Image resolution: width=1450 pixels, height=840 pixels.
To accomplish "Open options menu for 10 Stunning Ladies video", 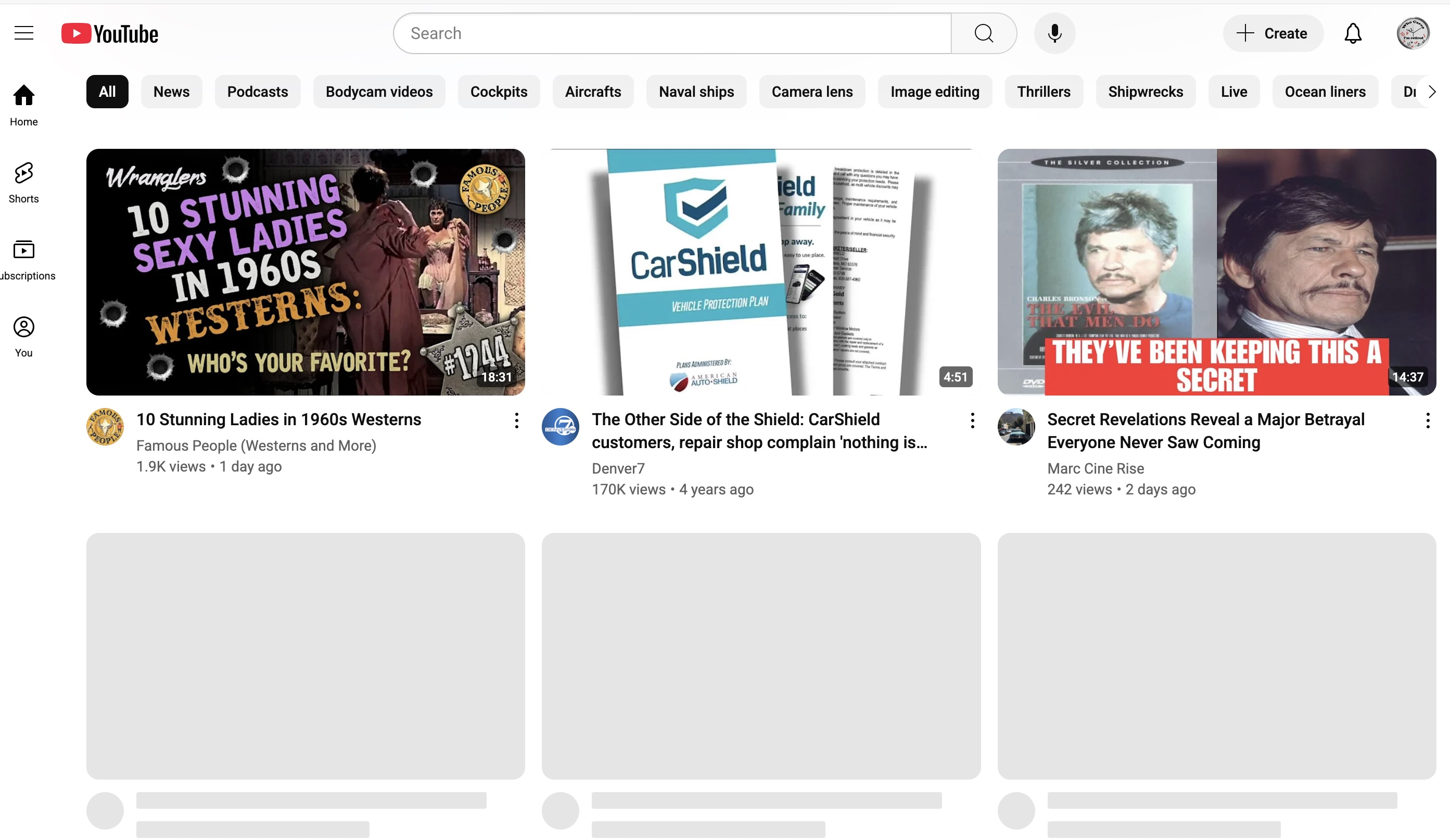I will pyautogui.click(x=517, y=421).
